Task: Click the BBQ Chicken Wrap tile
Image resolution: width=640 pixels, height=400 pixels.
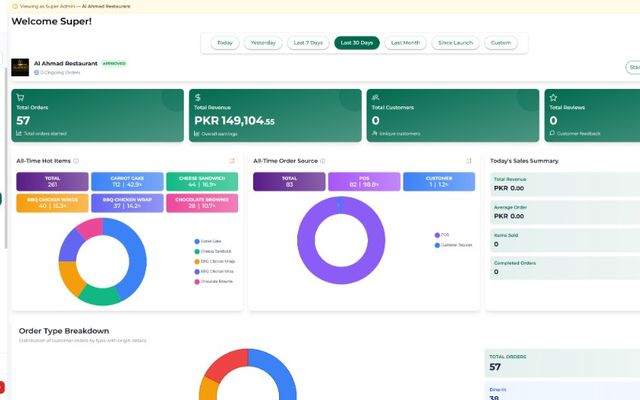Action: [127, 203]
